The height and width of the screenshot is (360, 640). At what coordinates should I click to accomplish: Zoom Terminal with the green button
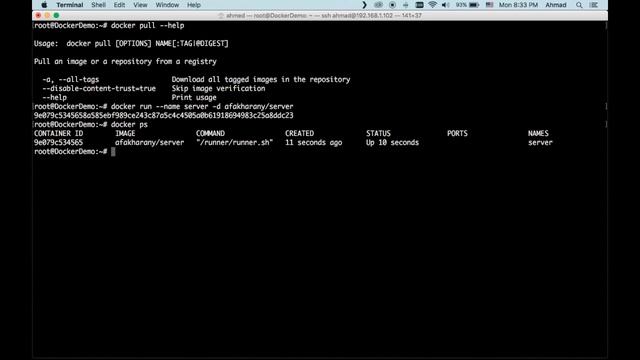pos(56,16)
